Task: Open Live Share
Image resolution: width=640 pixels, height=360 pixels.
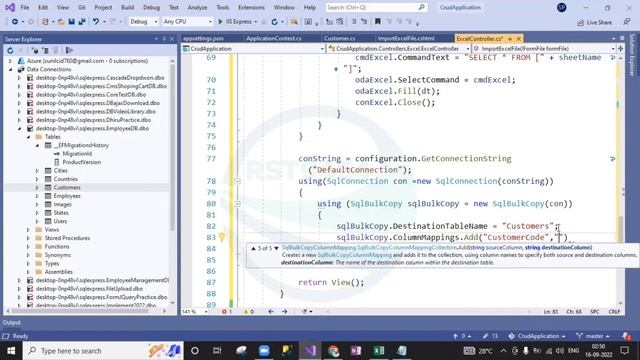Action: (x=594, y=22)
